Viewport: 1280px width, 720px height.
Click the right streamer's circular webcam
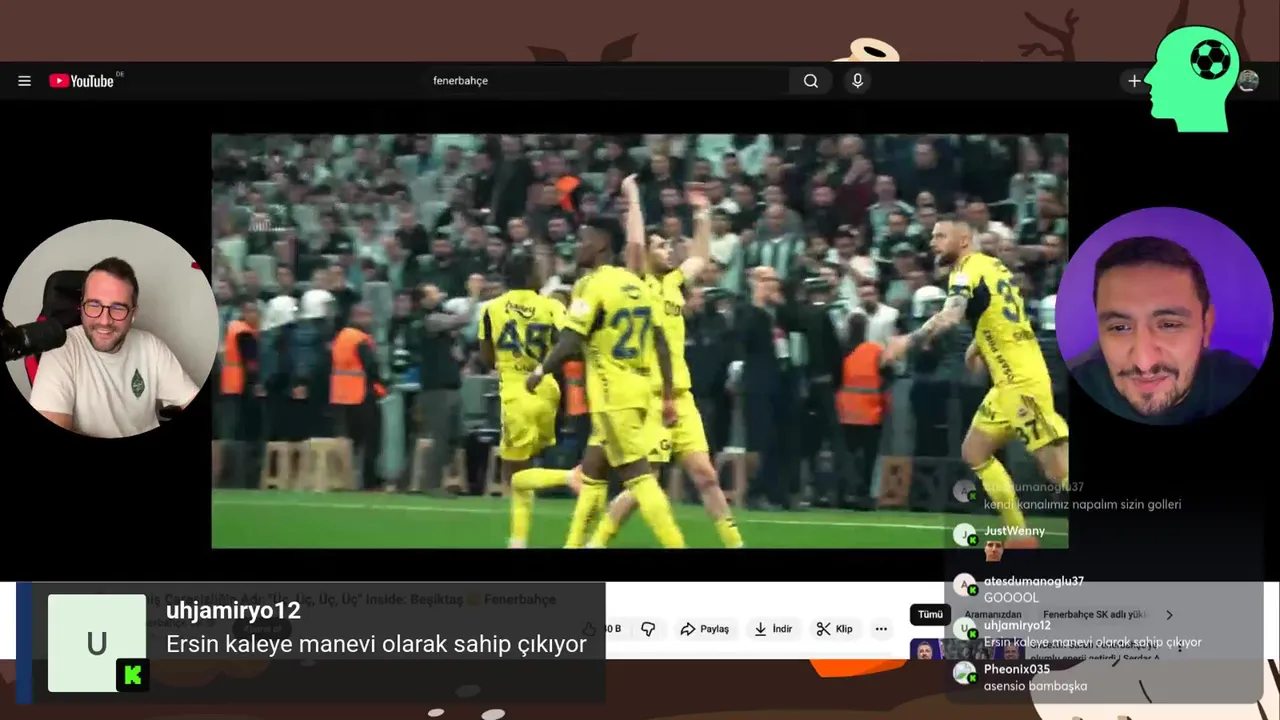tap(1163, 316)
